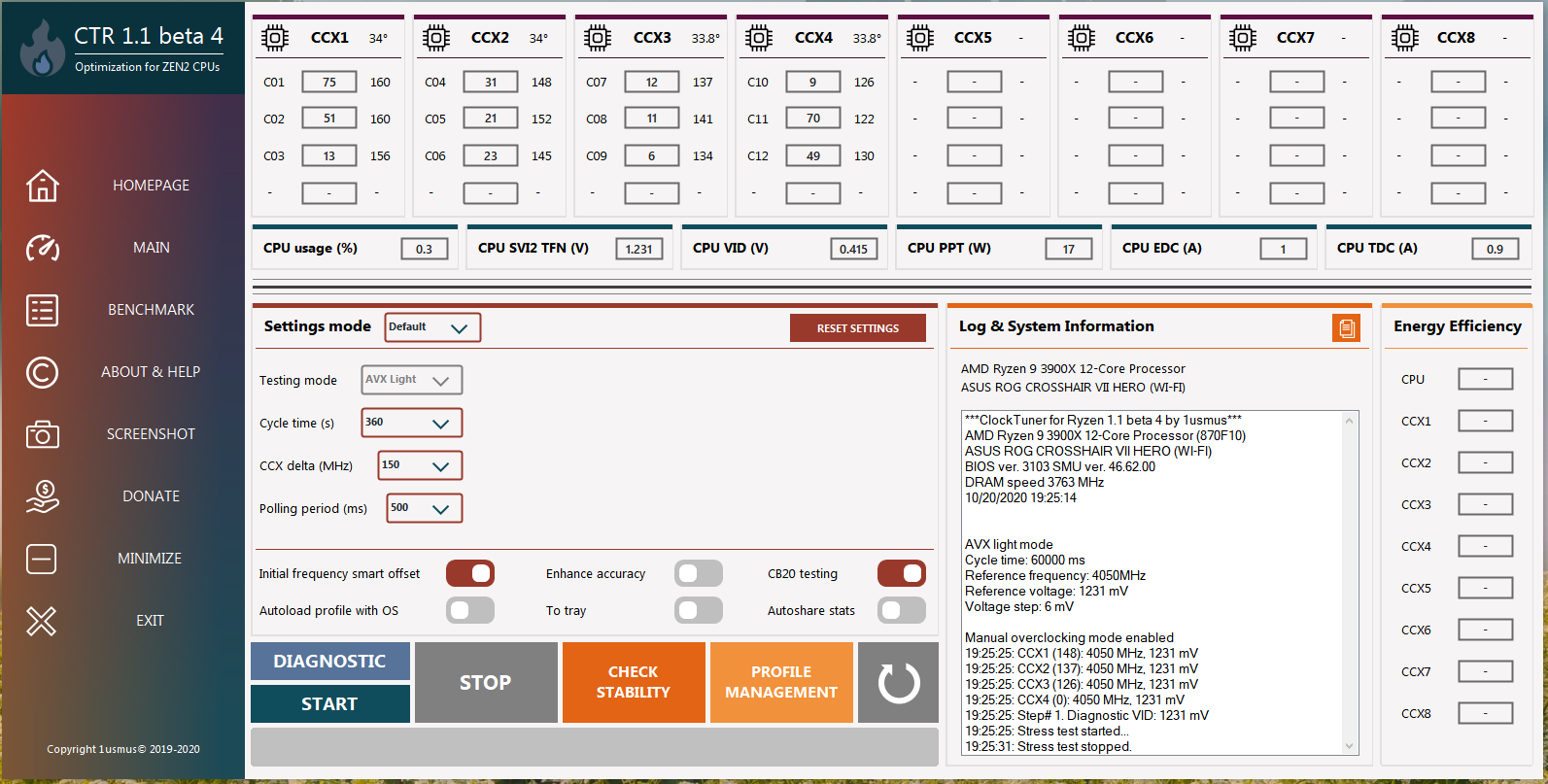Click the CCX5 processor chip icon

click(x=920, y=38)
